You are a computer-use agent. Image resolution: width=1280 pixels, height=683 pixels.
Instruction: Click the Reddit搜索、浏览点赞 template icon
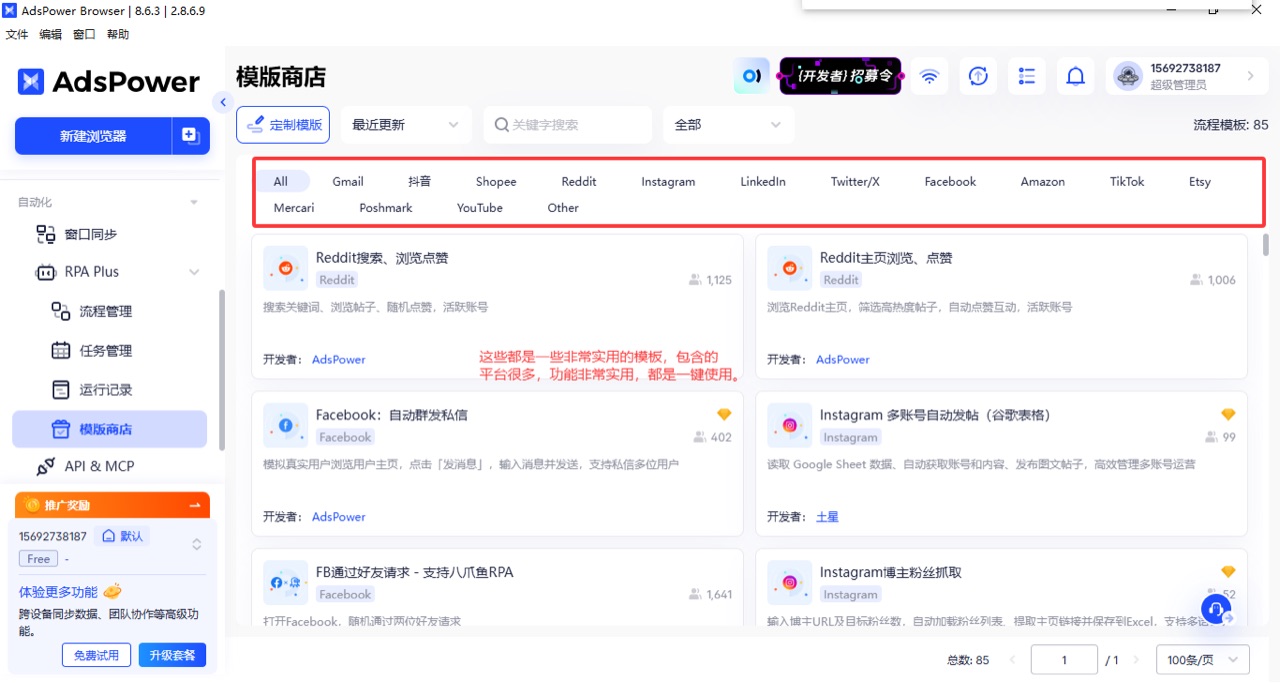coord(285,268)
